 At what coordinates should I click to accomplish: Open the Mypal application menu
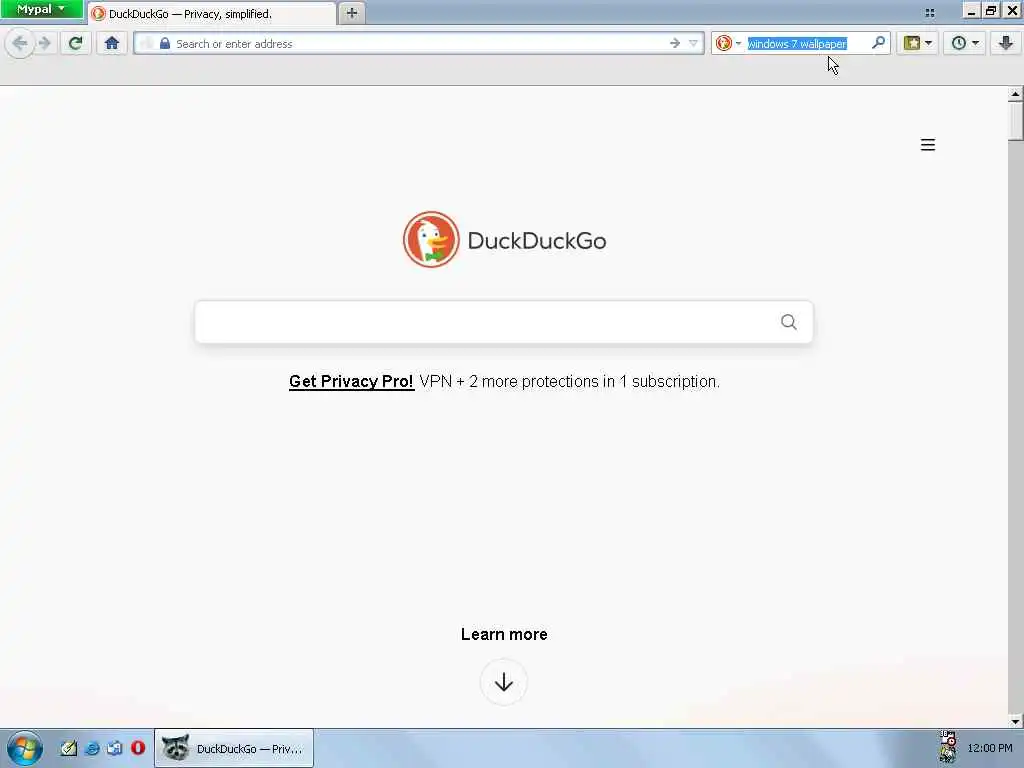[41, 9]
